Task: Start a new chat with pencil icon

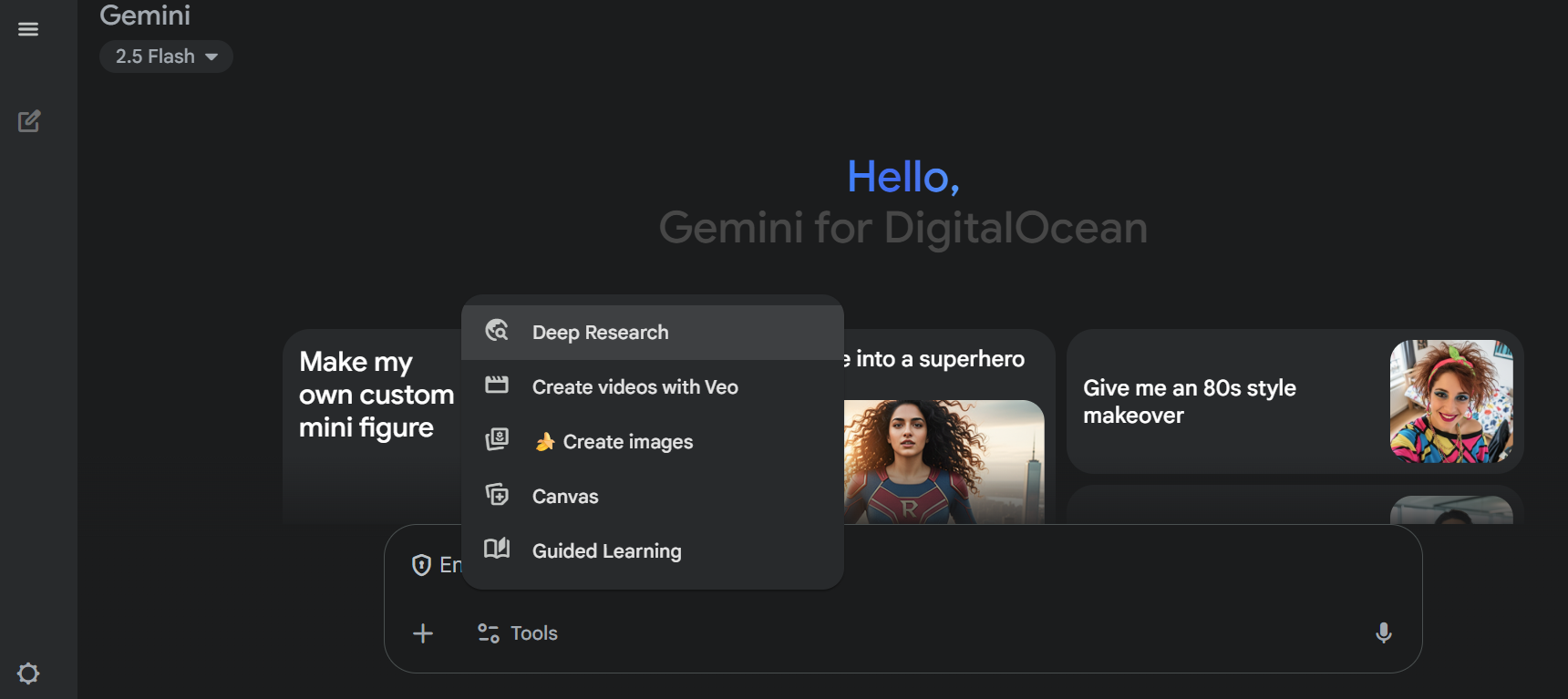Action: coord(29,121)
